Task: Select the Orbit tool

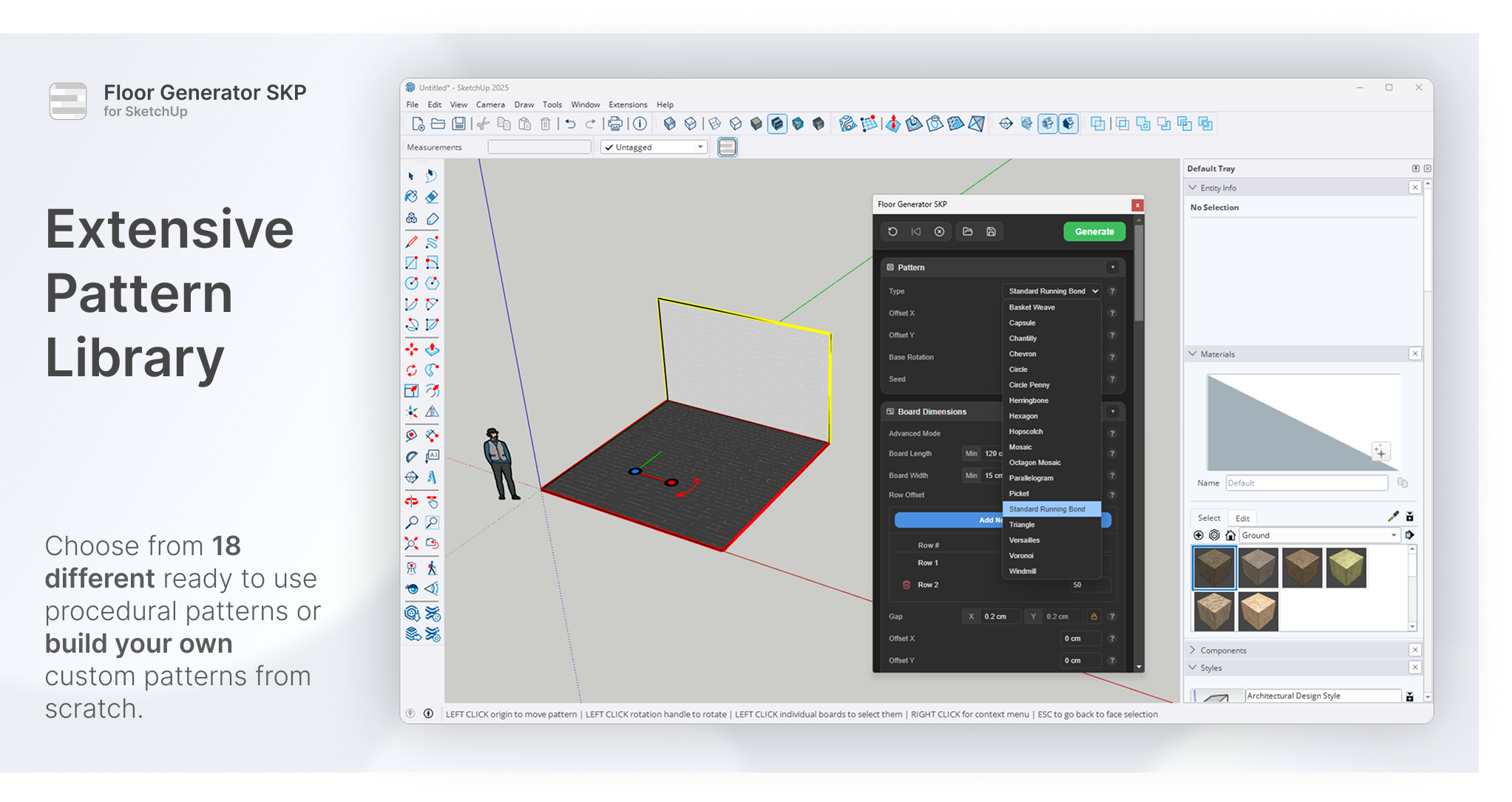Action: (411, 501)
